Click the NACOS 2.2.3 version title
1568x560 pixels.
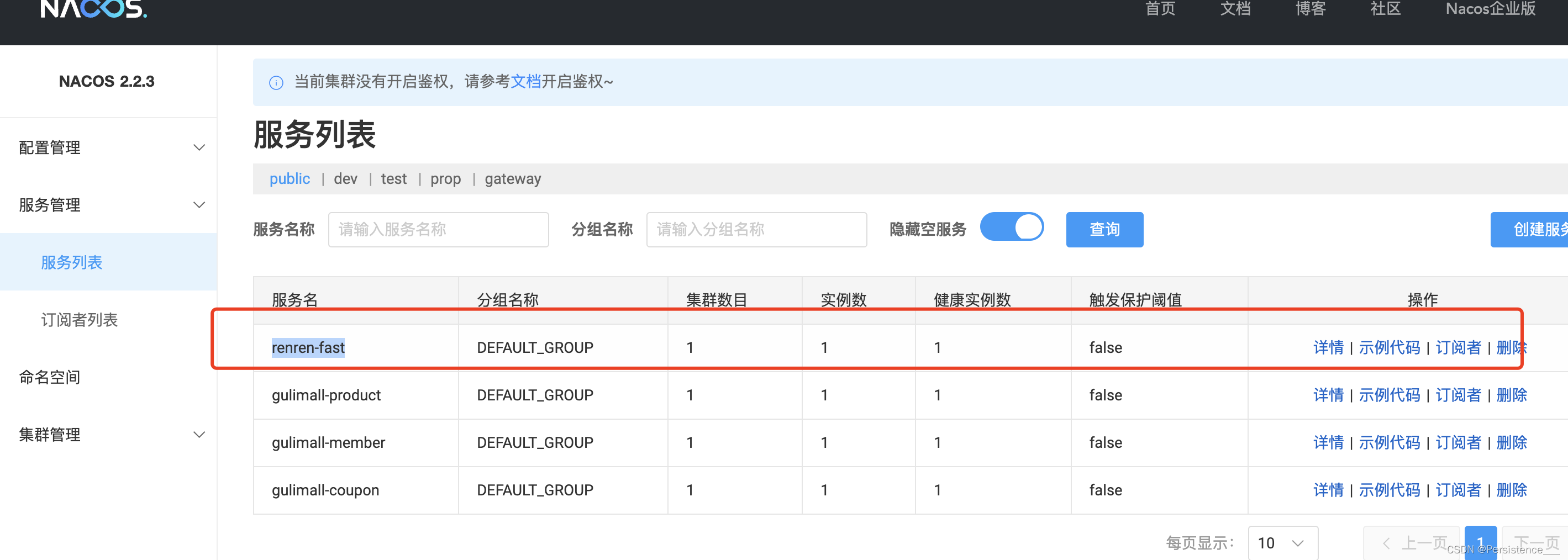coord(107,82)
